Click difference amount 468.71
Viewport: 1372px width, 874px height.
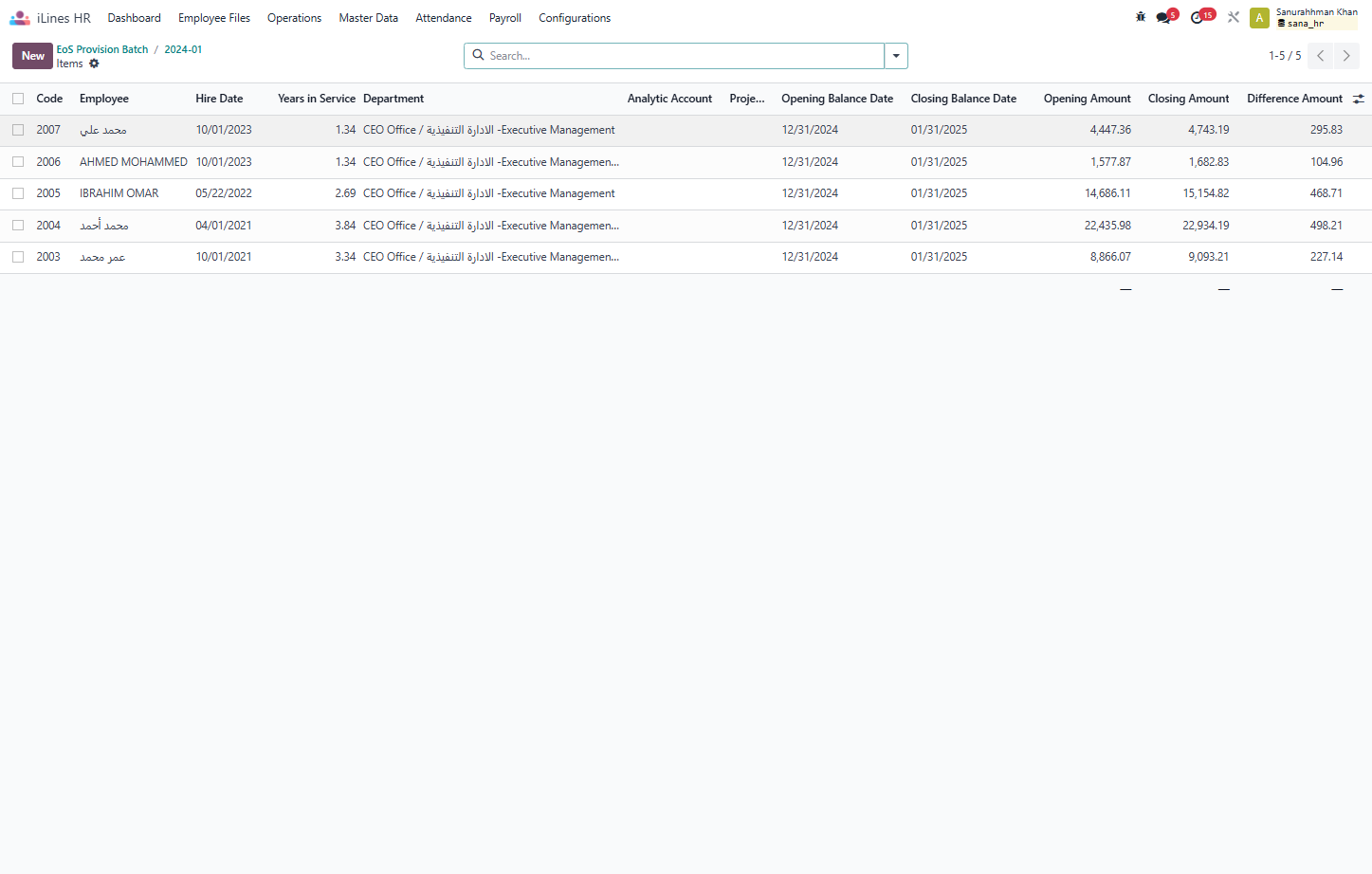[1326, 193]
